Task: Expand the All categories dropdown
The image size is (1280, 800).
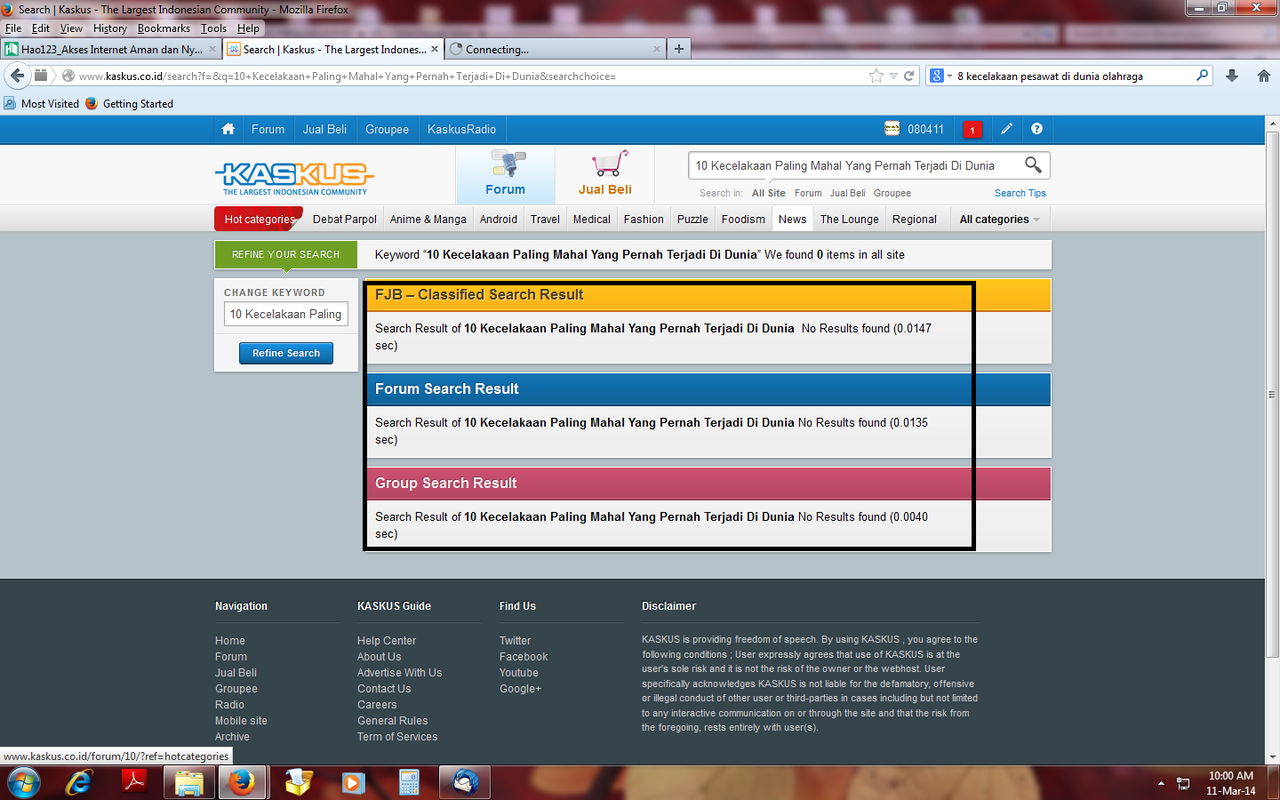Action: click(x=999, y=219)
